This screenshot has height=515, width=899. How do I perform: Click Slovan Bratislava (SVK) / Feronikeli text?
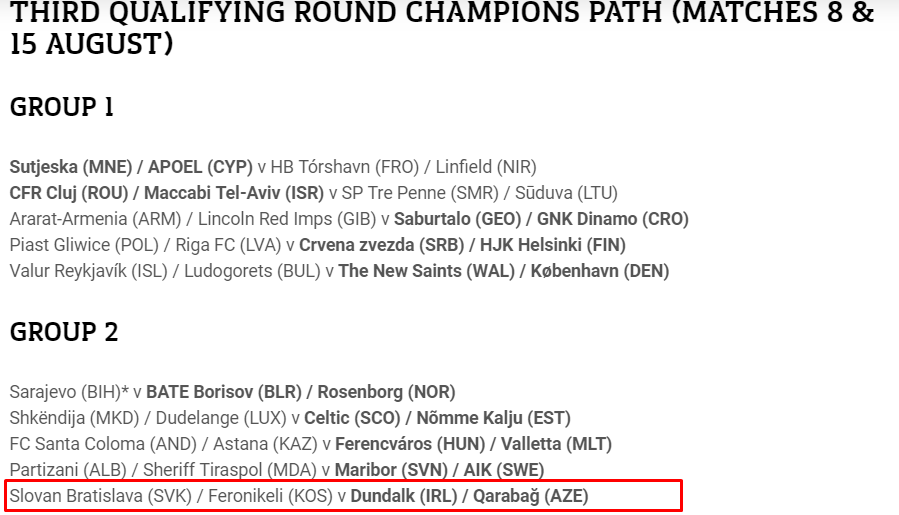point(171,496)
